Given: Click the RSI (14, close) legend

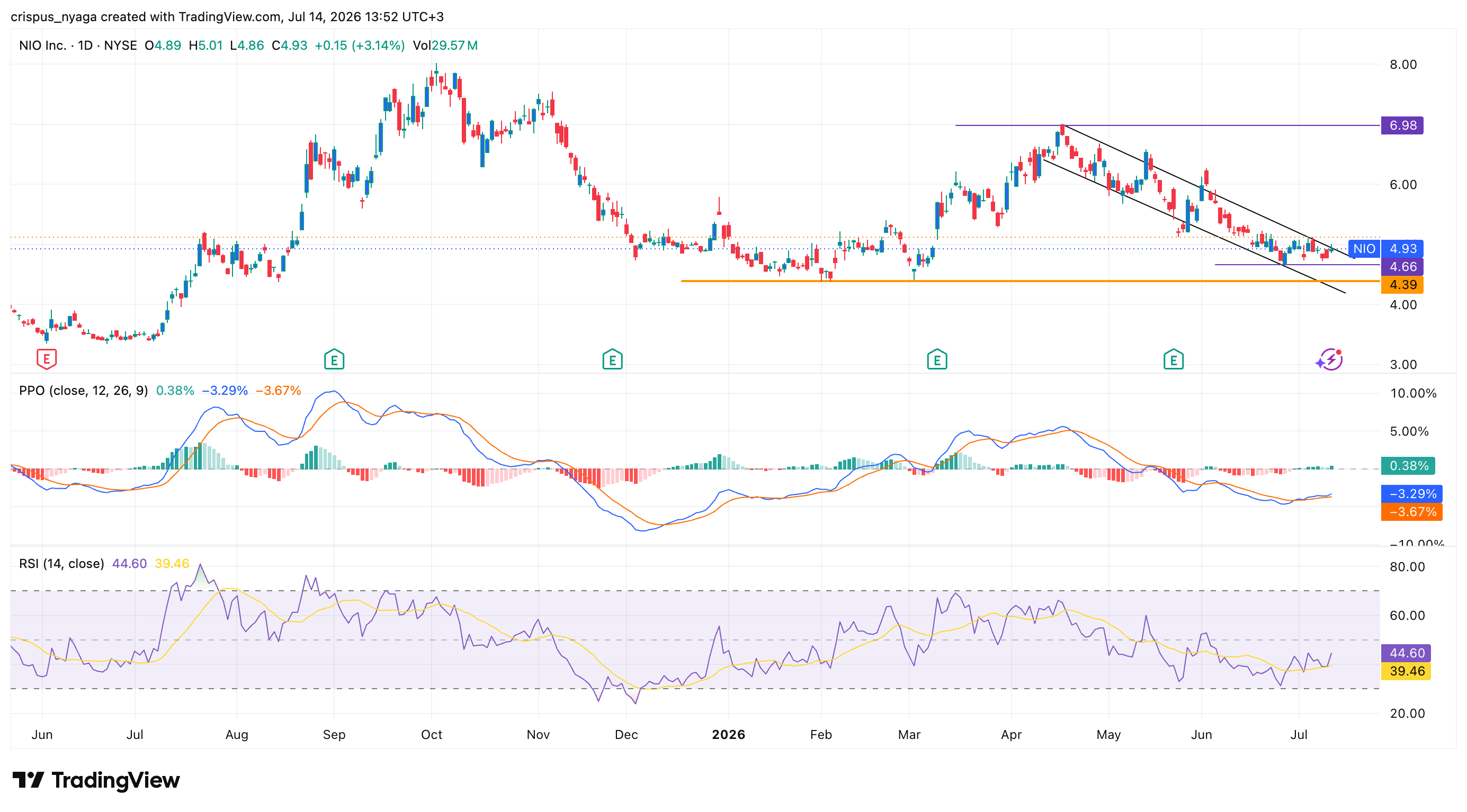Looking at the screenshot, I should pos(61,563).
